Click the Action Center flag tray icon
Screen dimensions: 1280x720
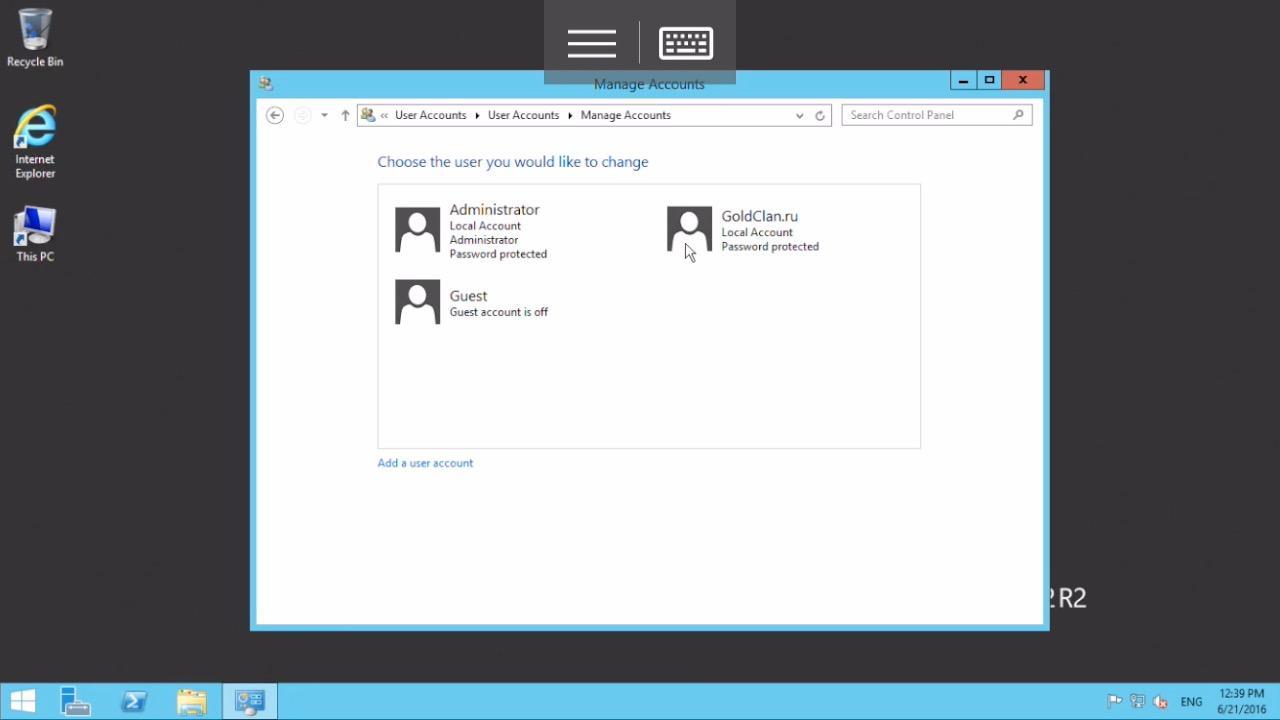point(1114,702)
